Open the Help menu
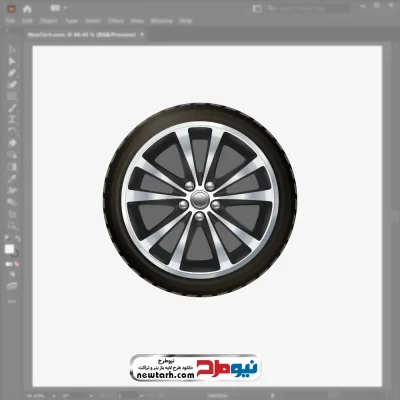The width and height of the screenshot is (400, 400). point(186,21)
